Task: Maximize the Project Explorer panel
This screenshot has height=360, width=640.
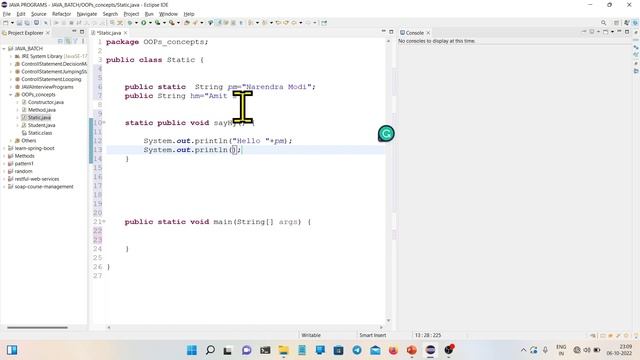Action: click(x=82, y=32)
